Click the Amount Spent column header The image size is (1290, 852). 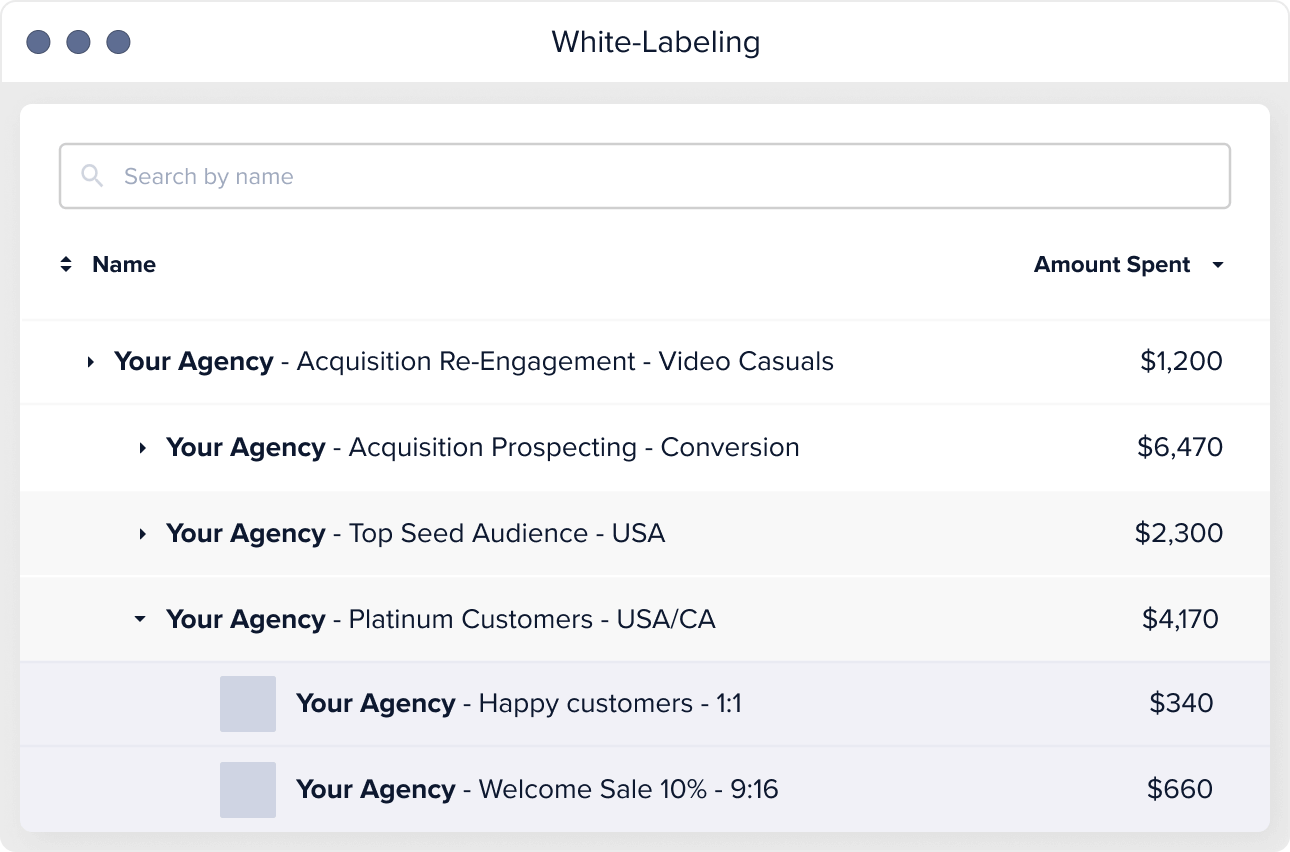(x=1111, y=265)
